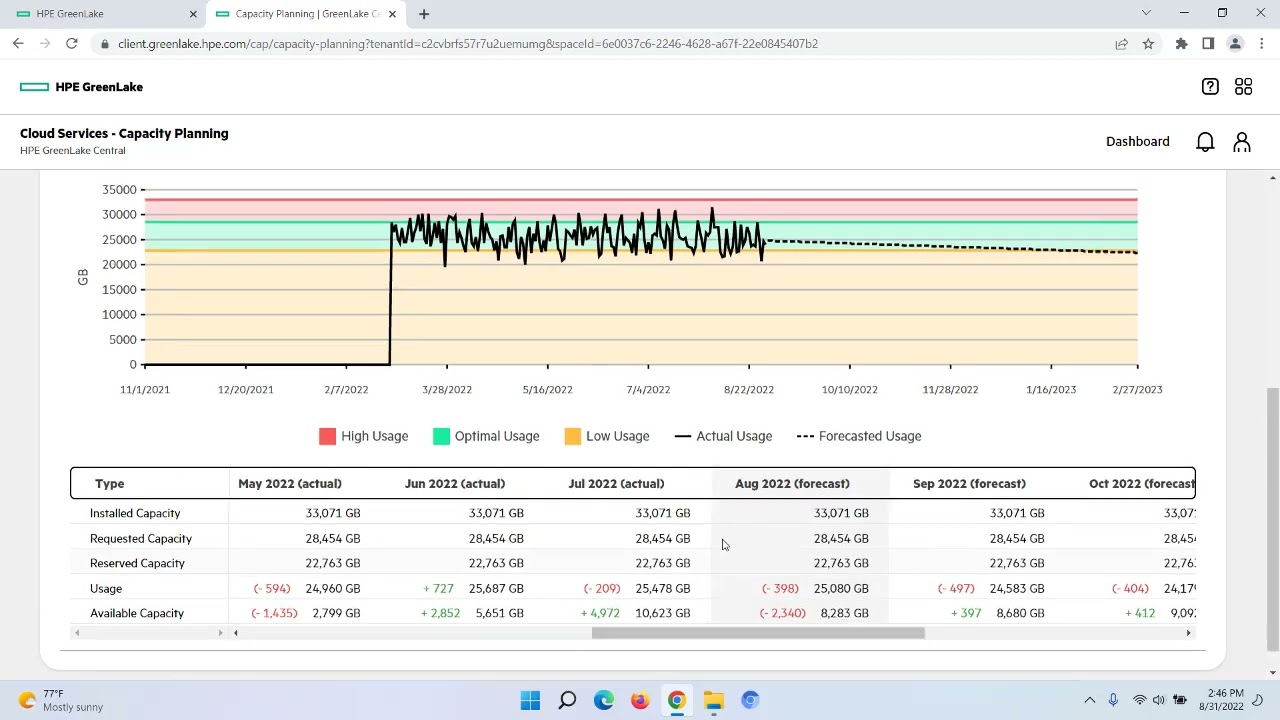Viewport: 1280px width, 720px height.
Task: Open the user profile icon
Action: tap(1242, 142)
